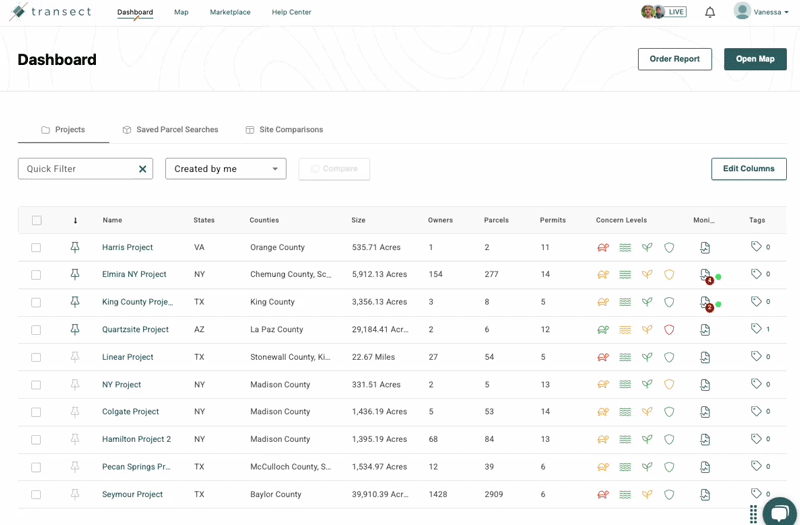Switch to Saved Parcel Searches tab

[x=170, y=130]
